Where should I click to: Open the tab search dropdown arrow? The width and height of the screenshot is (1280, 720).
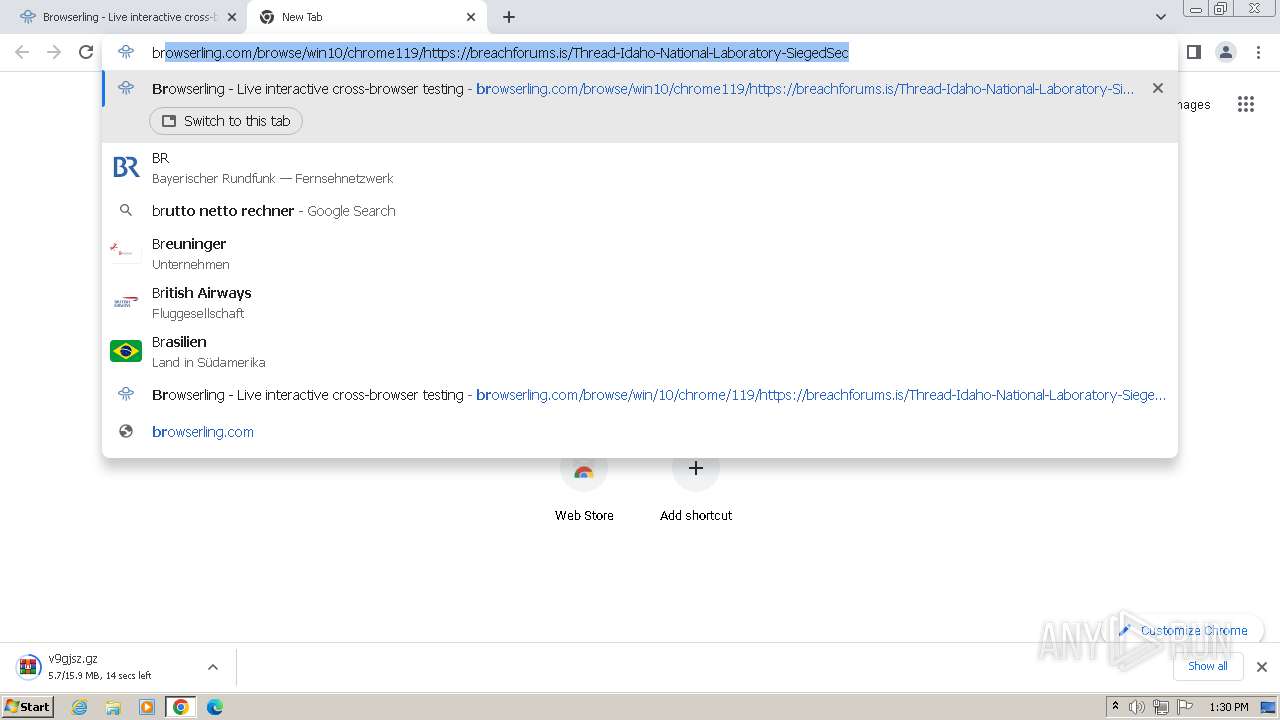click(1160, 17)
